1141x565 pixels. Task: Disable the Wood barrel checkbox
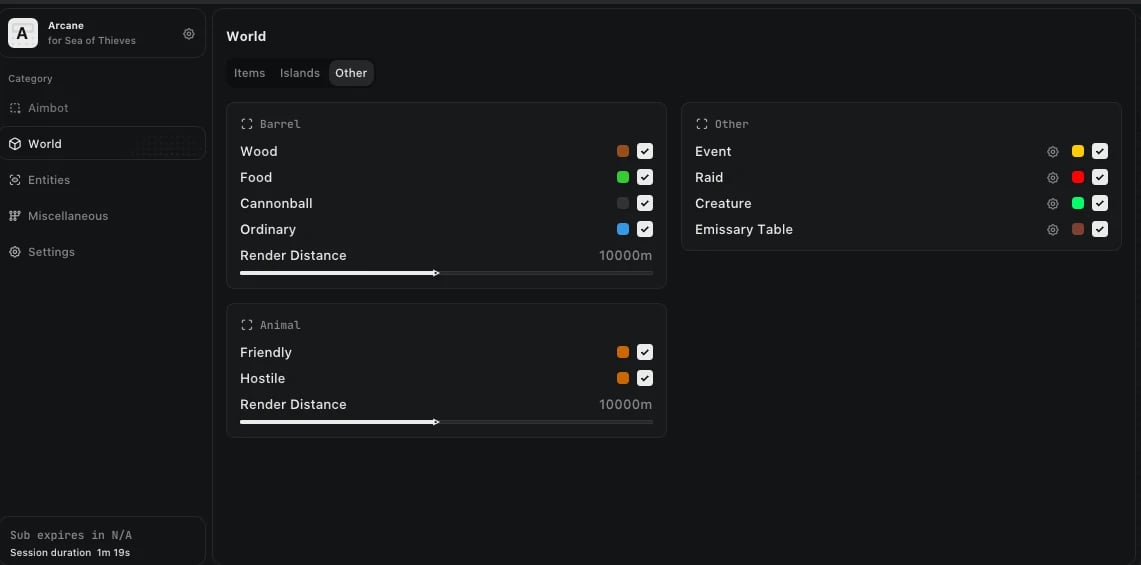[x=645, y=151]
